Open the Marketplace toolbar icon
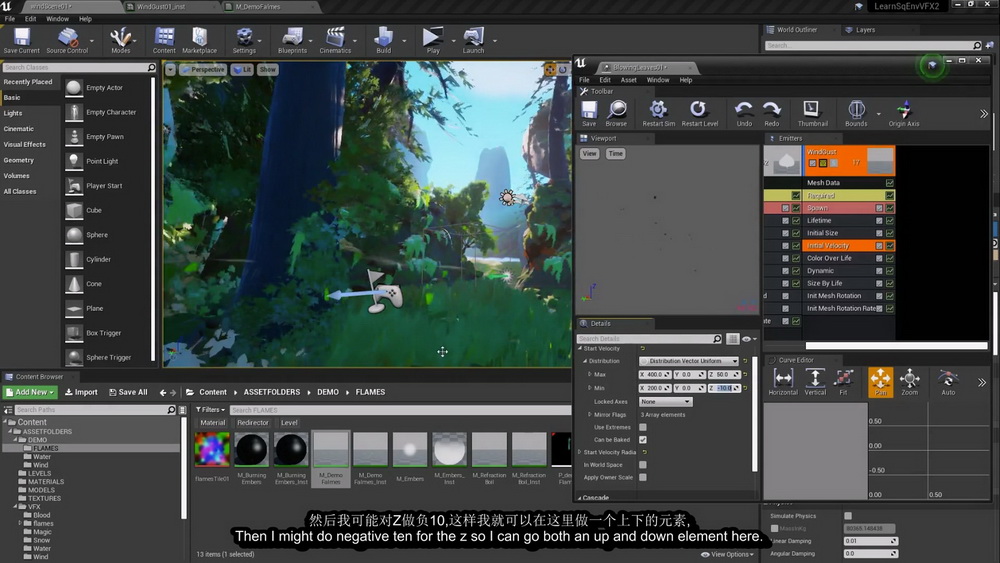 tap(200, 41)
